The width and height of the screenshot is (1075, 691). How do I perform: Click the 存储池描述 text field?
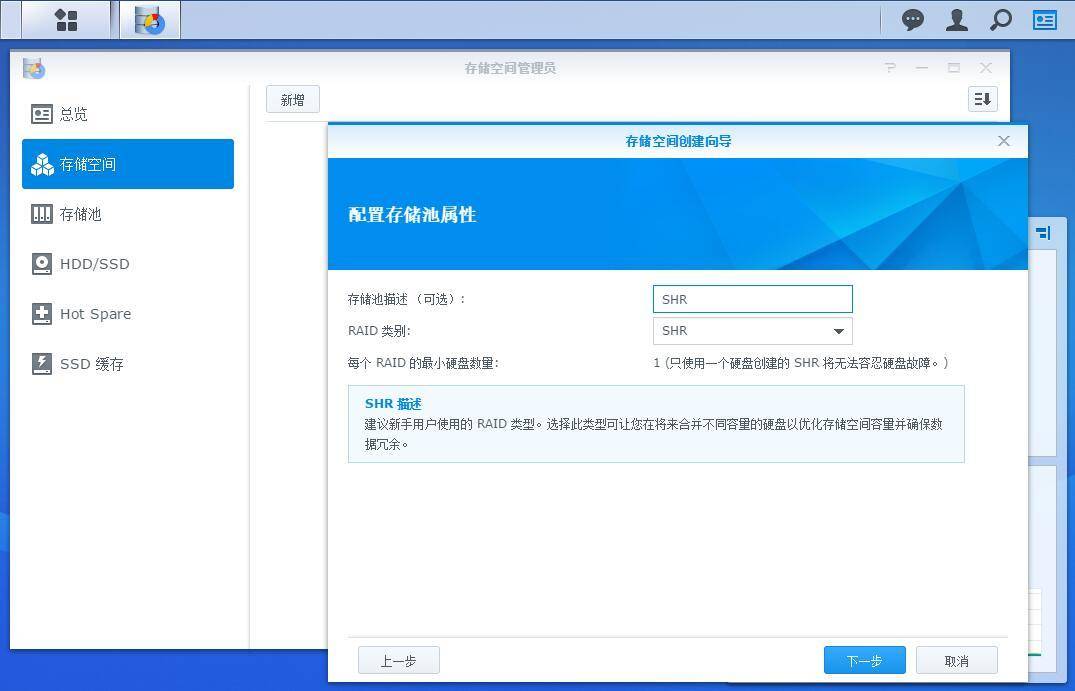tap(752, 299)
